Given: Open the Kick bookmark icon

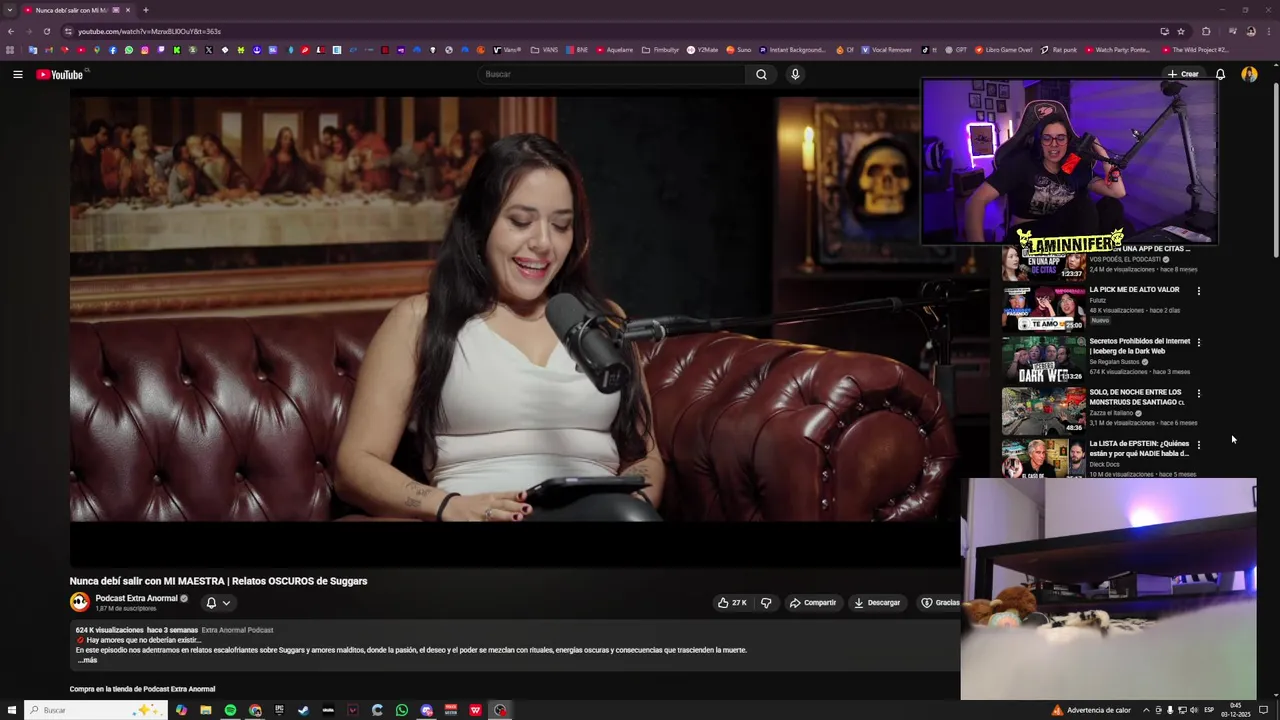Looking at the screenshot, I should (x=177, y=50).
